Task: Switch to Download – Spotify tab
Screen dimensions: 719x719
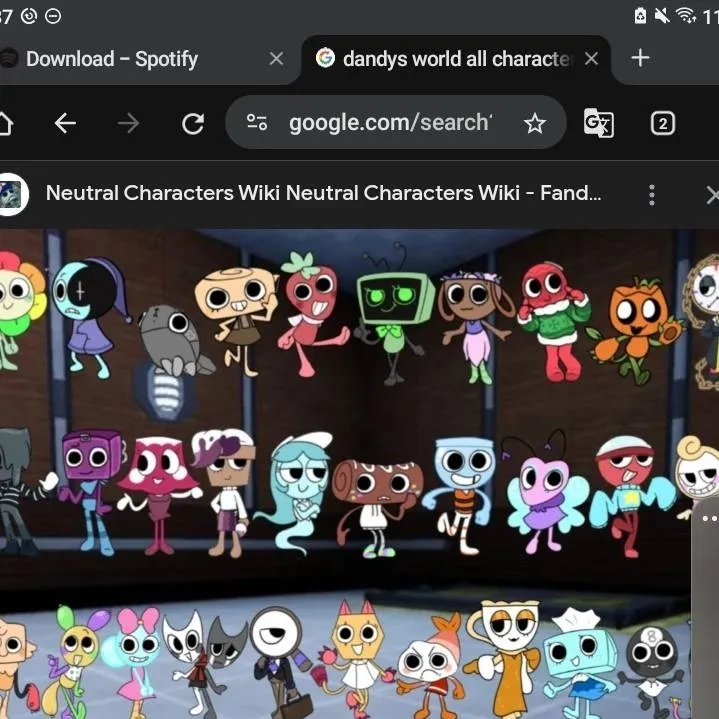Action: 112,59
